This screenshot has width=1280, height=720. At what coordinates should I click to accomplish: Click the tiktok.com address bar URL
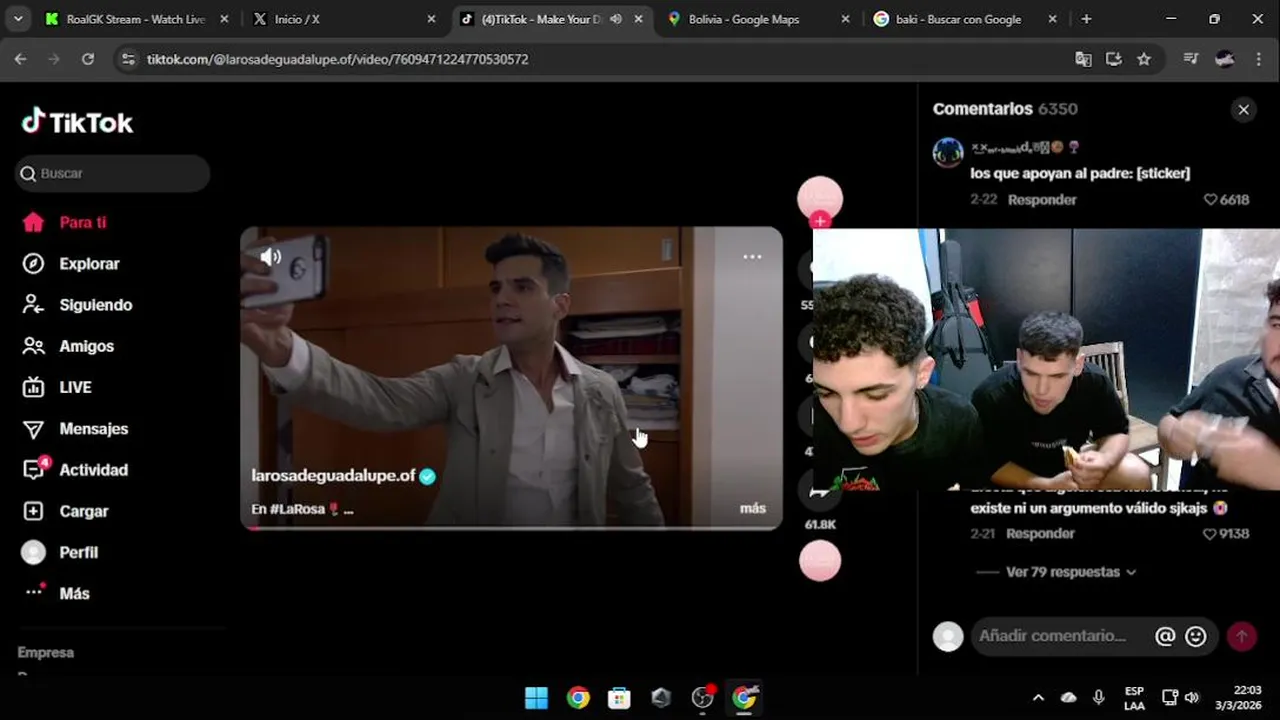pyautogui.click(x=337, y=59)
